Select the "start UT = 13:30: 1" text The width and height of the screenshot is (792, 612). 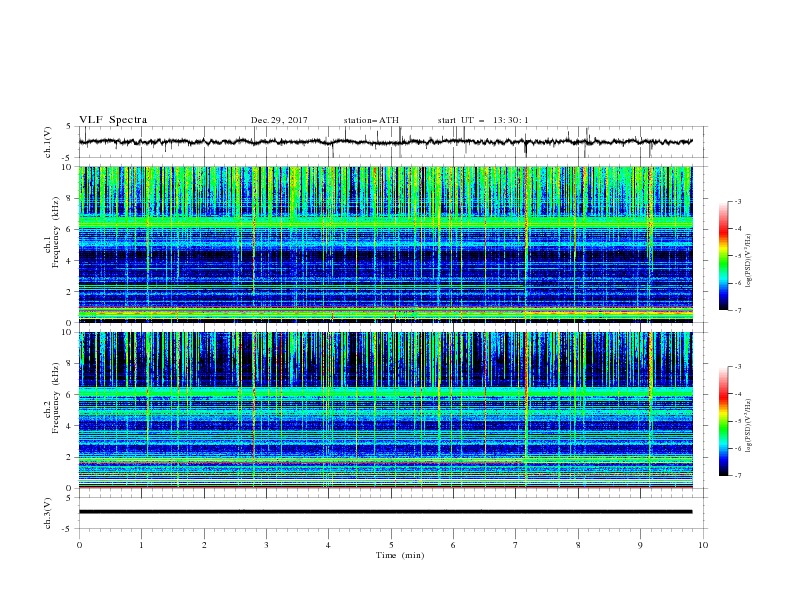pyautogui.click(x=483, y=120)
